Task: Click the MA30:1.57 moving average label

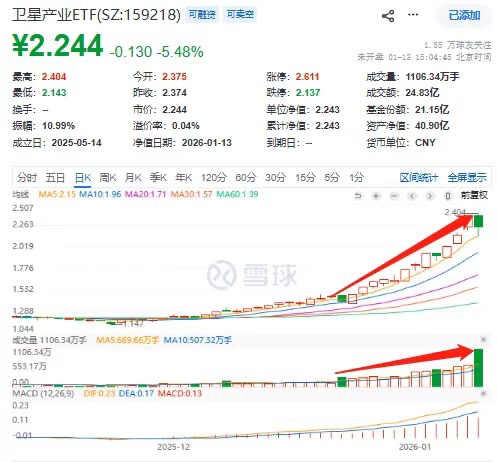Action: tap(191, 194)
